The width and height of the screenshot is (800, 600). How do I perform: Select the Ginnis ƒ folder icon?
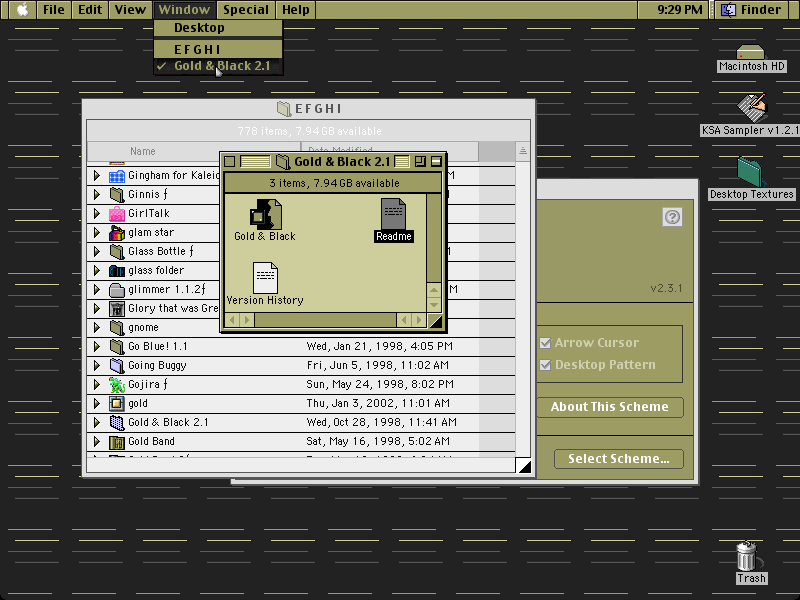[x=117, y=194]
